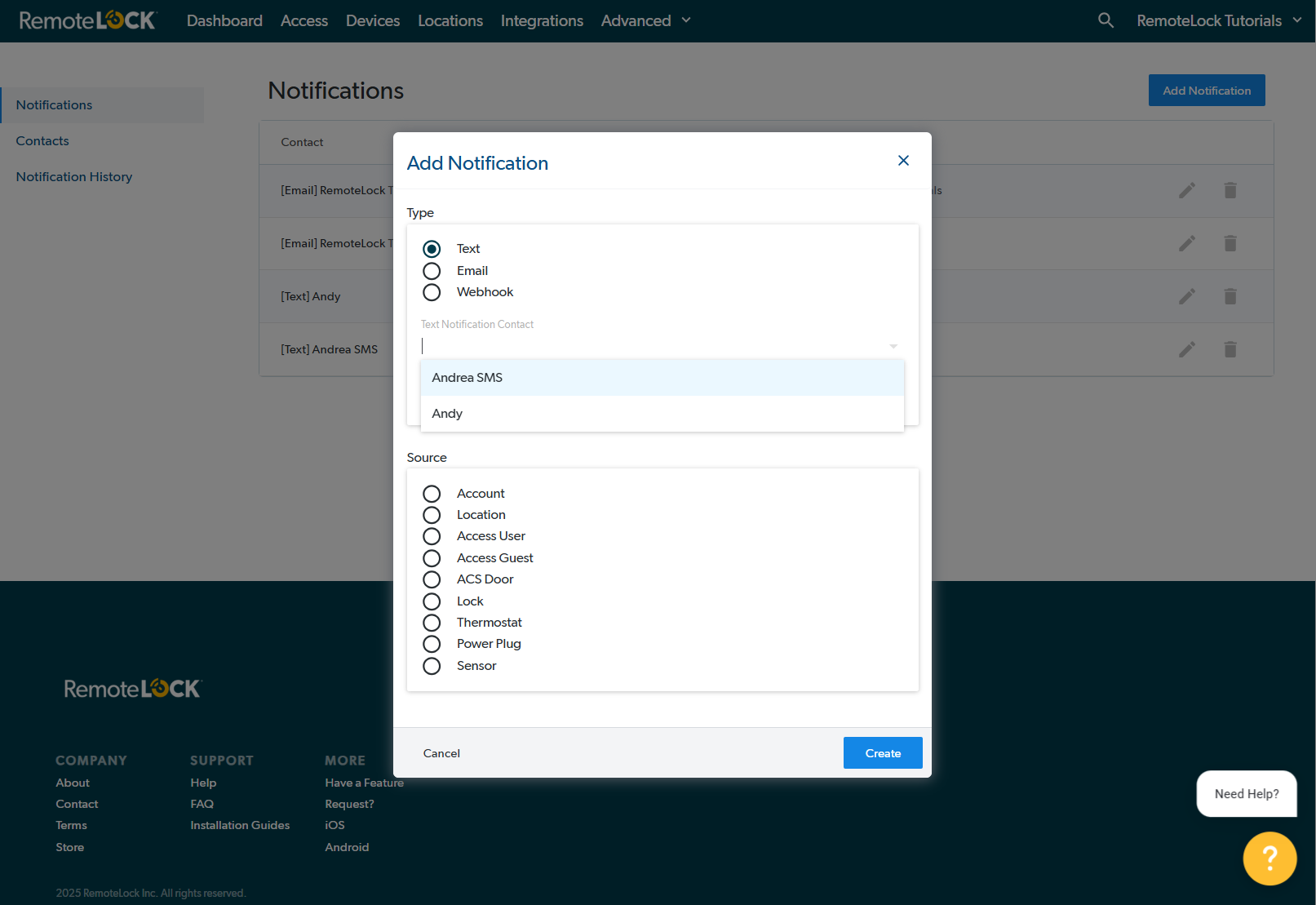Image resolution: width=1316 pixels, height=905 pixels.
Task: Choose Access Guest as the source
Action: pyautogui.click(x=432, y=558)
